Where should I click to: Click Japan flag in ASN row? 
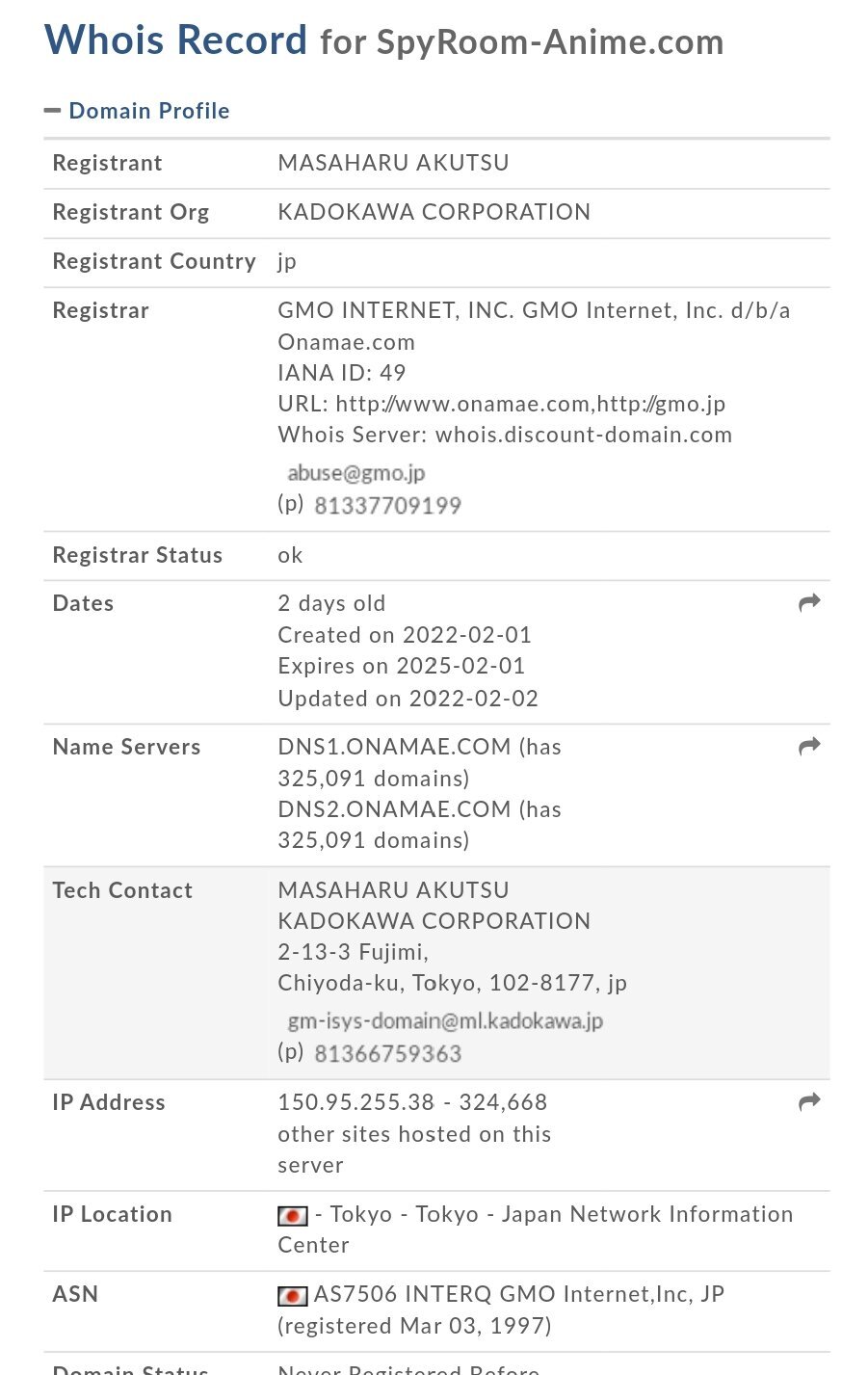tap(293, 1296)
